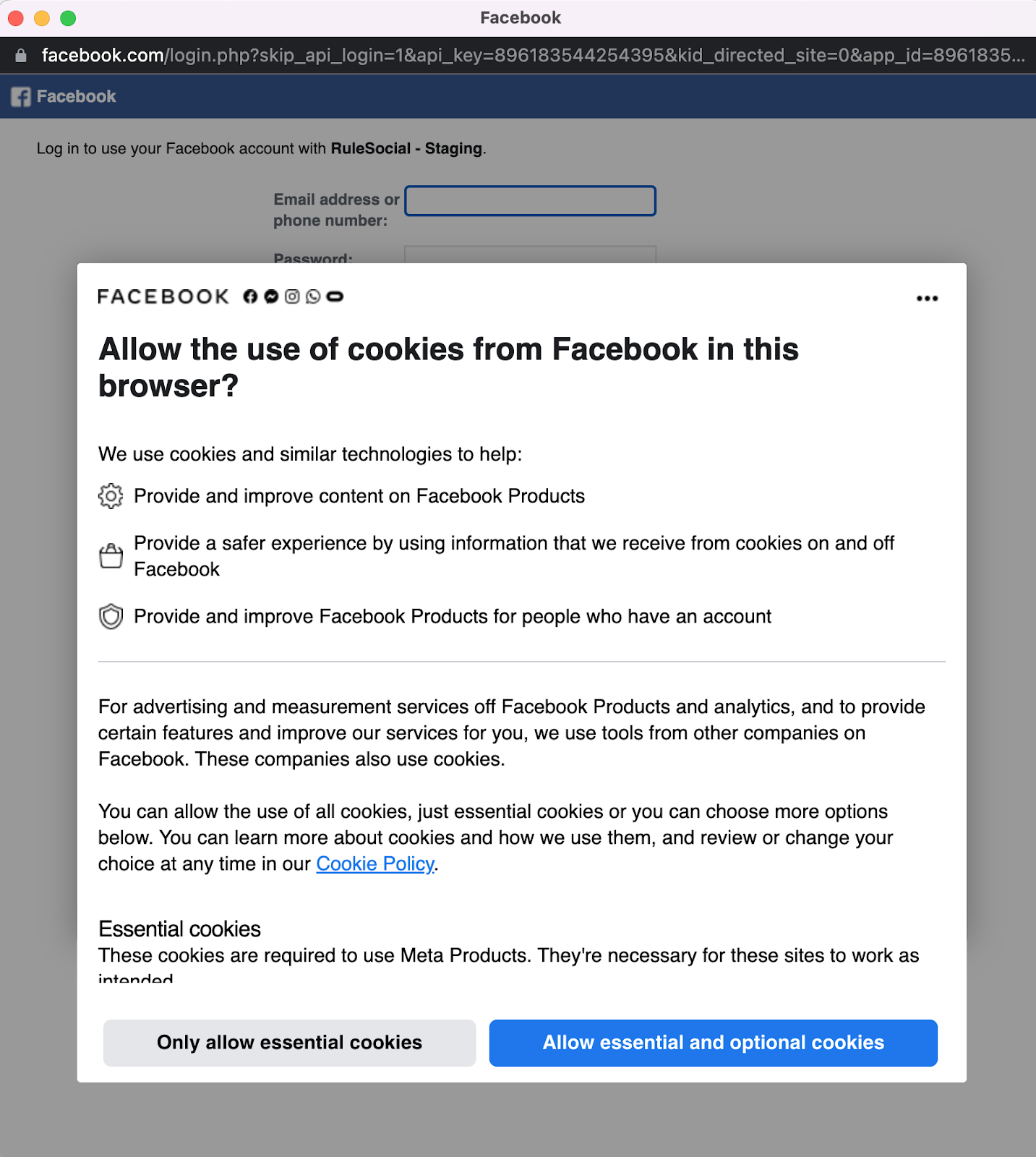Viewport: 1036px width, 1157px height.
Task: Close the window with red button
Action: (x=16, y=18)
